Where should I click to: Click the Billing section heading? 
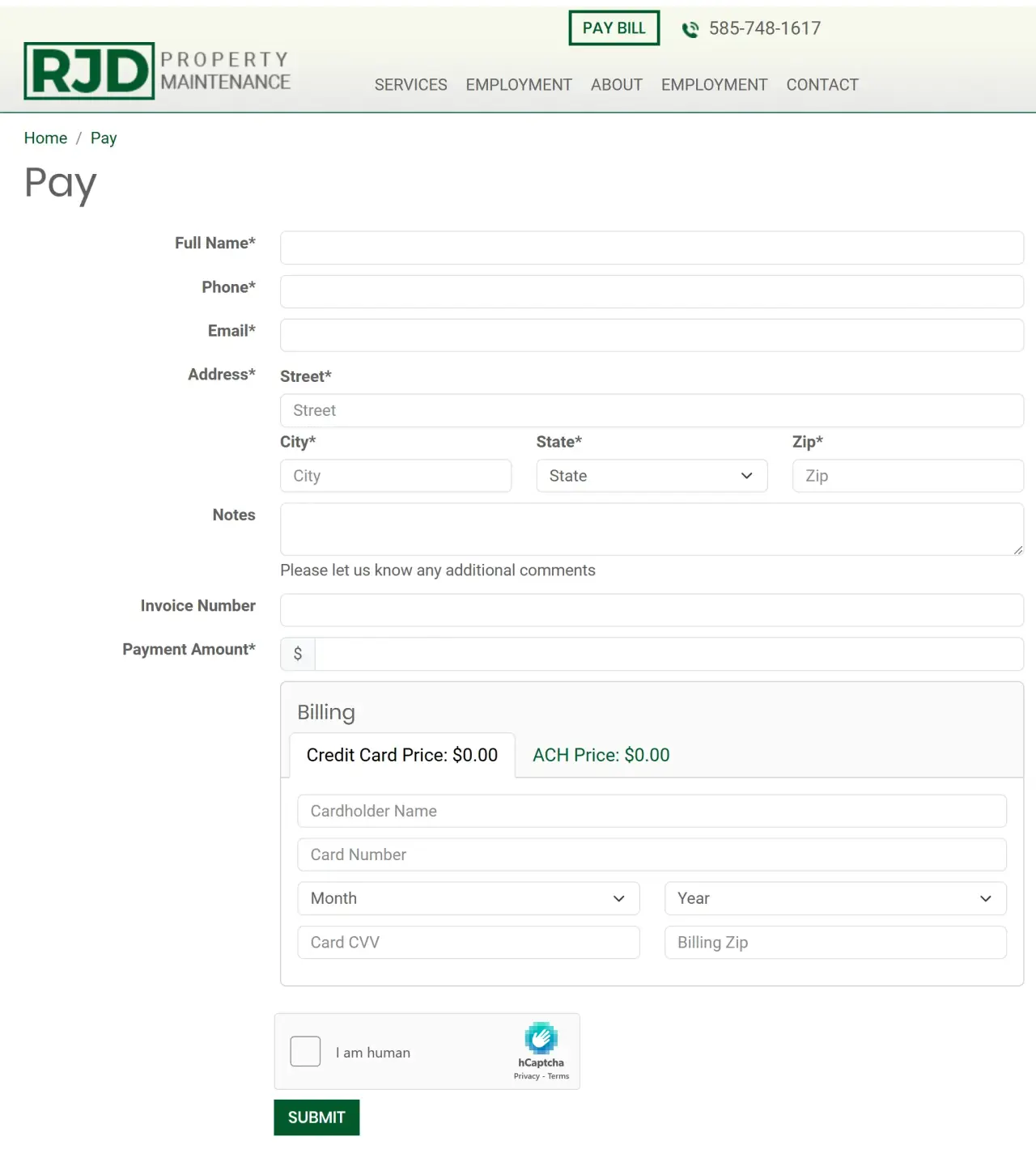pyautogui.click(x=326, y=713)
